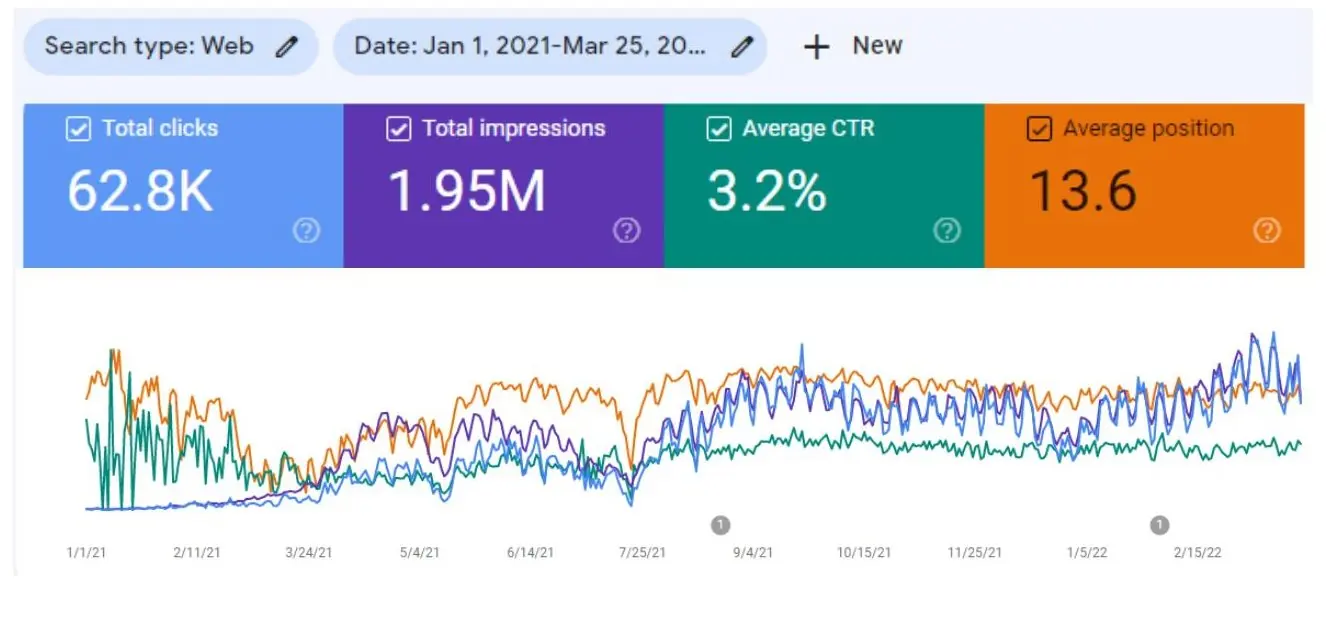
Task: Open help icon on Average CTR card
Action: (946, 231)
